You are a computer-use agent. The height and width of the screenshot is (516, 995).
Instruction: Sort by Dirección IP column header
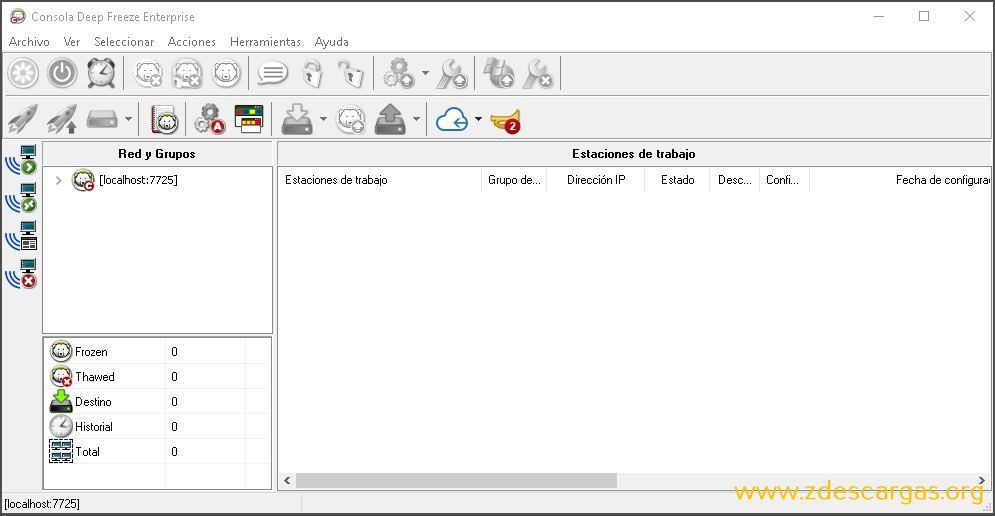click(596, 180)
